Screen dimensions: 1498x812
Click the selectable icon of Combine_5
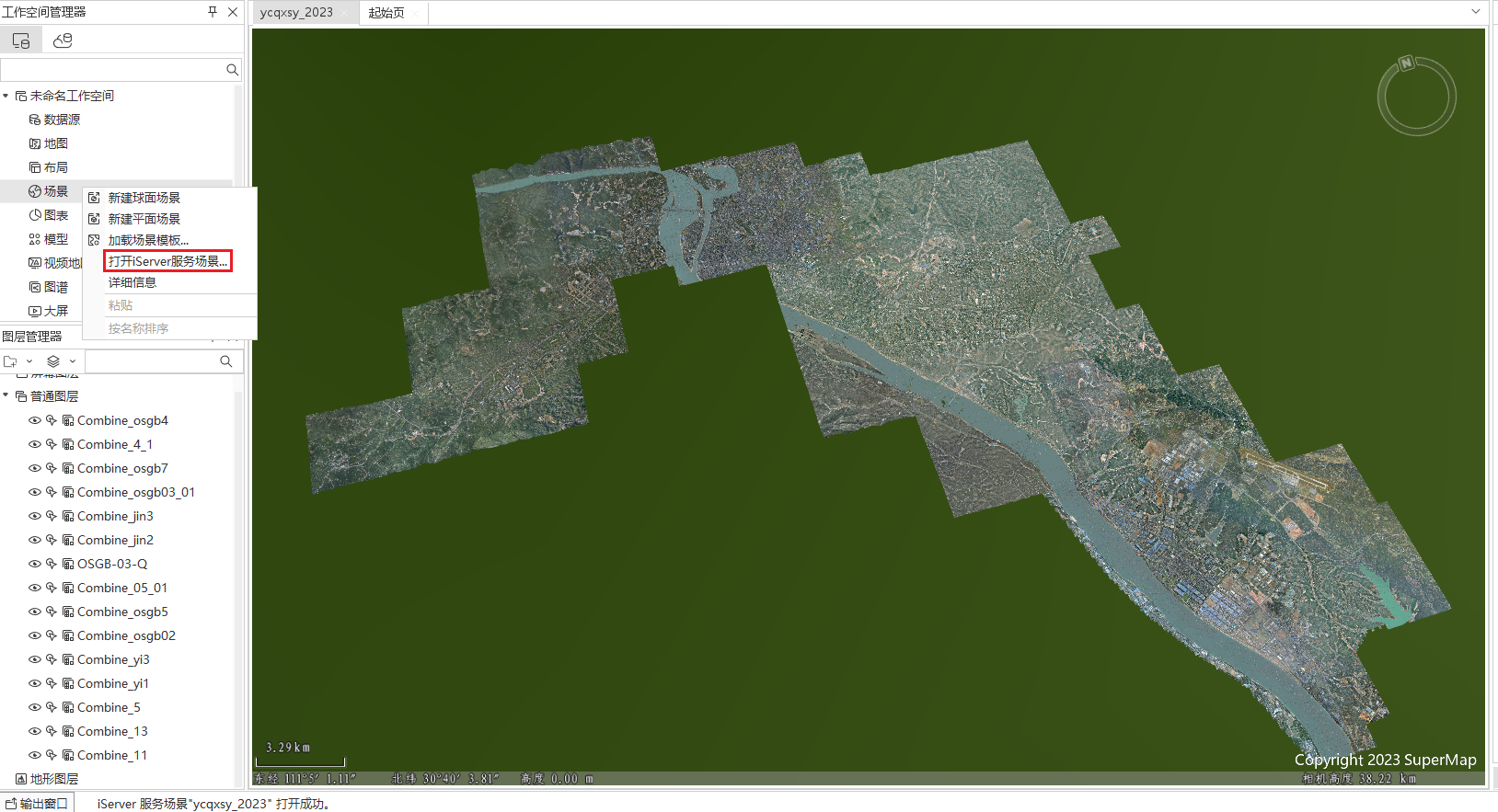pyautogui.click(x=52, y=707)
